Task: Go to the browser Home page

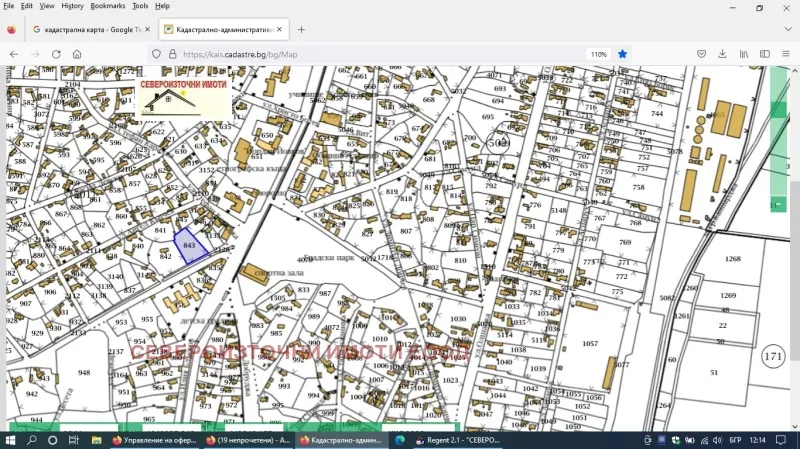Action: (77, 54)
